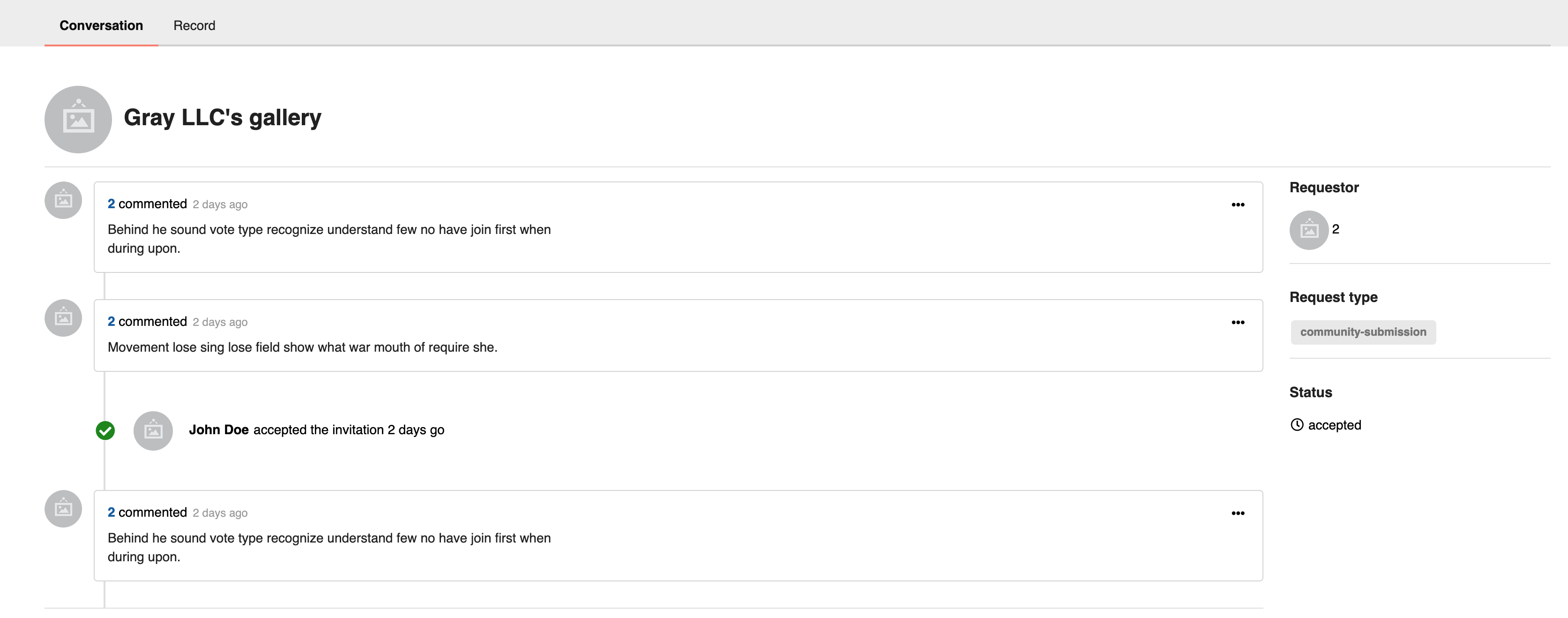Click the requestor name 2 in the sidebar
The height and width of the screenshot is (618, 1568).
tap(1335, 230)
